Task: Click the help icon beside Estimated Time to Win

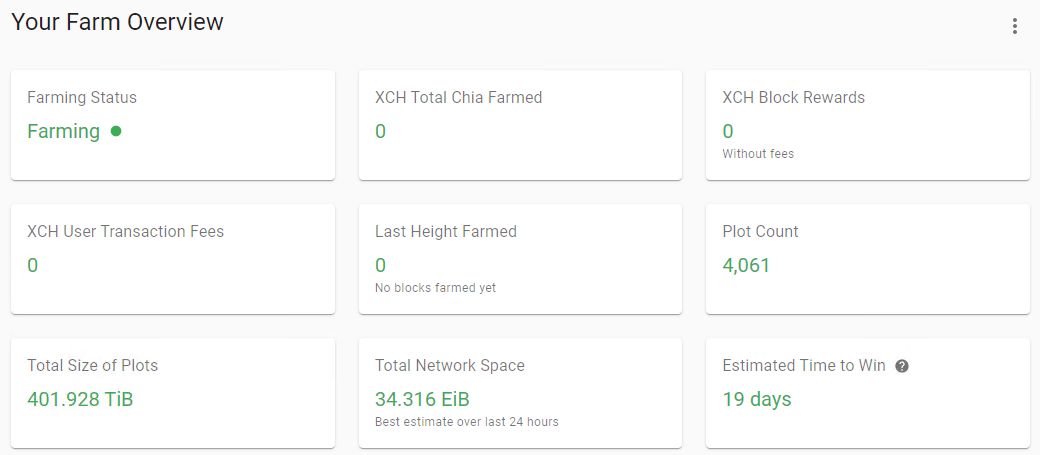Action: click(x=902, y=366)
